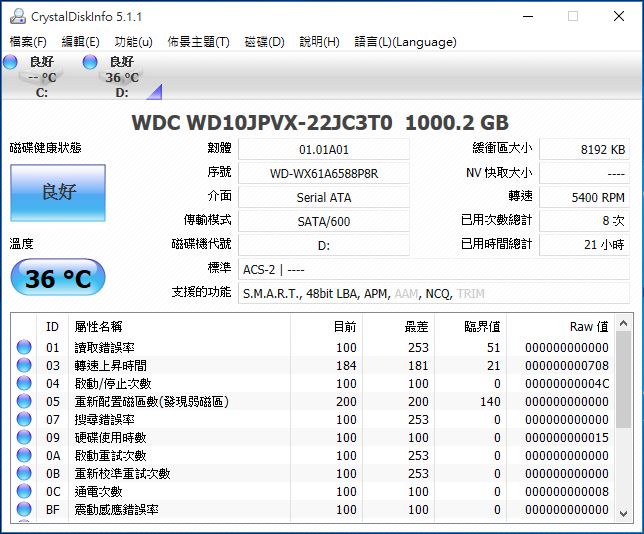The width and height of the screenshot is (644, 534).
Task: Click the ID column header
Action: click(53, 327)
